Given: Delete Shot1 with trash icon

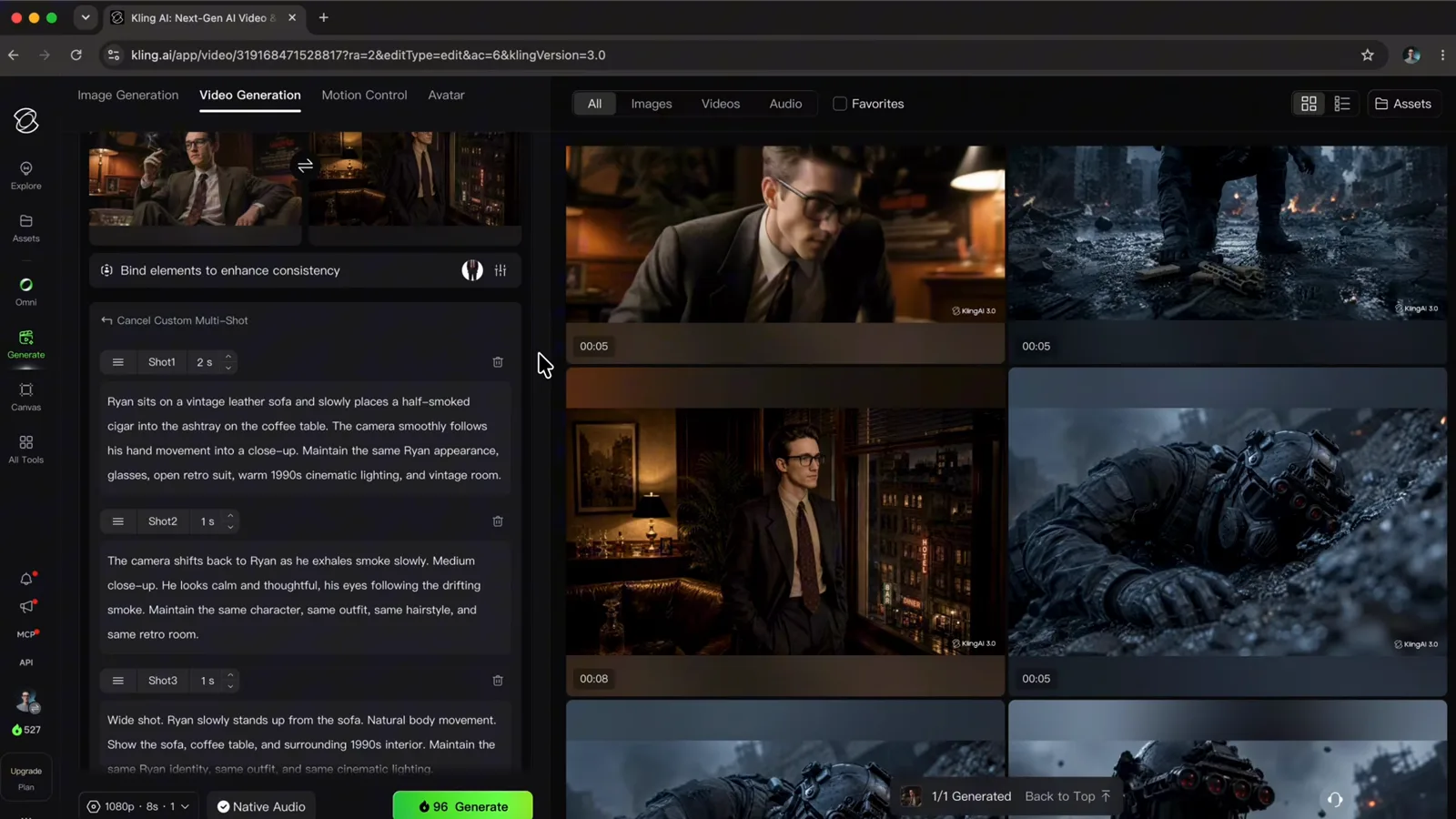Looking at the screenshot, I should click(498, 362).
